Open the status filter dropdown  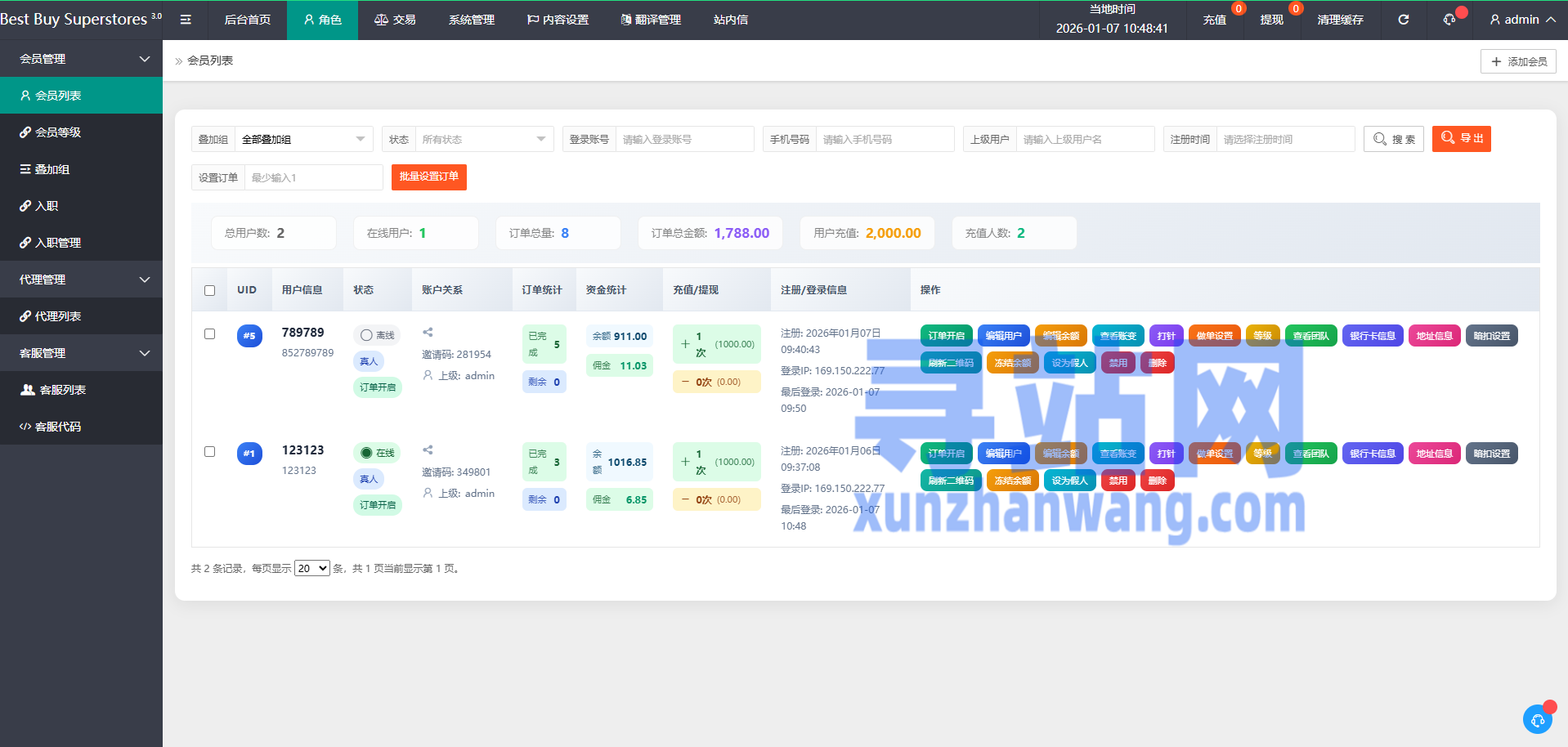point(483,139)
